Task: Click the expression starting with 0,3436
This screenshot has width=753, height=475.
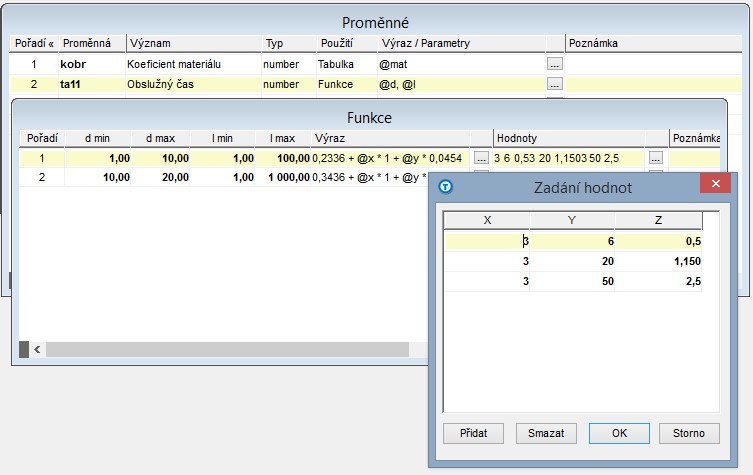Action: [x=369, y=177]
